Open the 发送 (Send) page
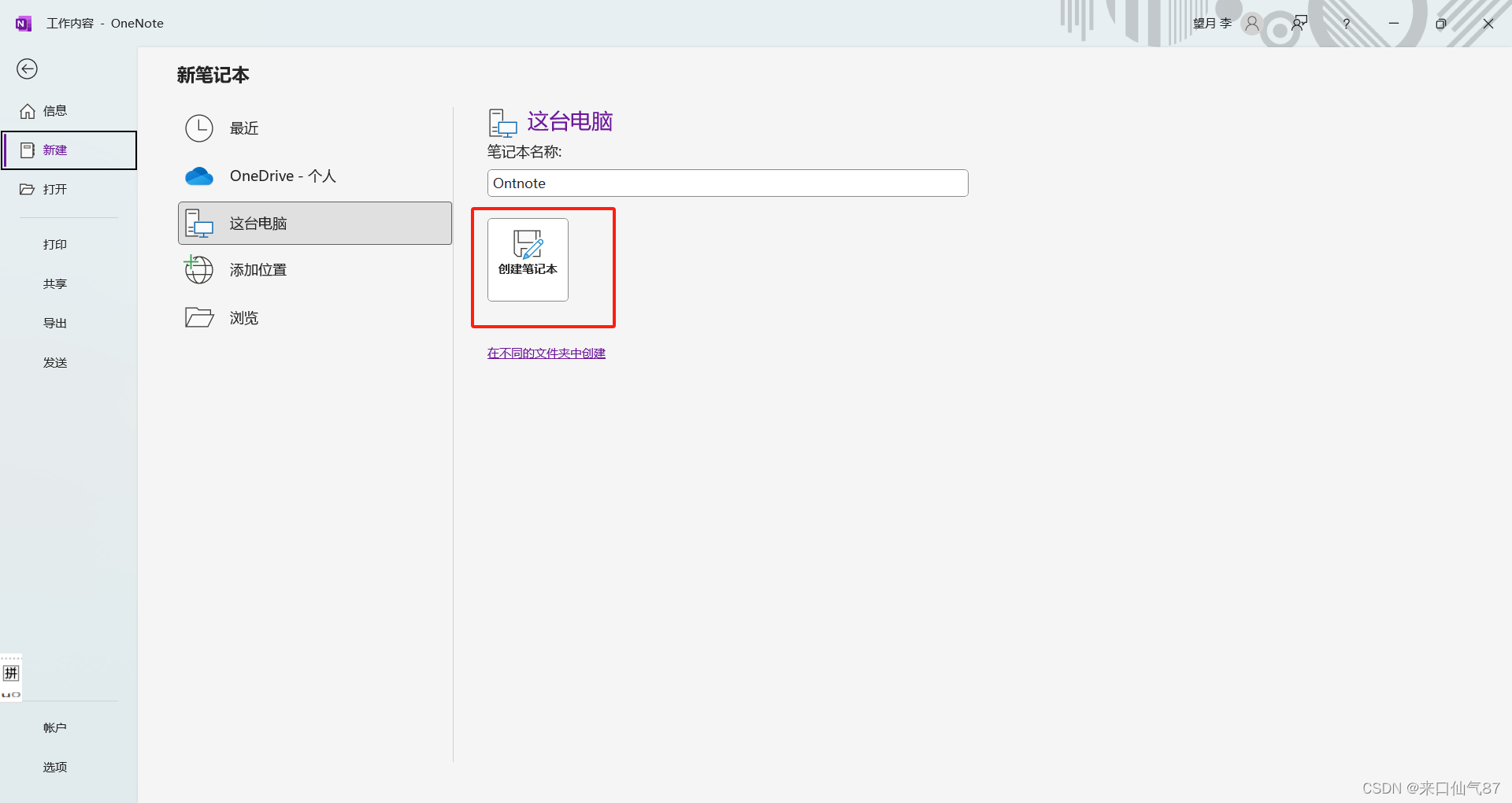The width and height of the screenshot is (1512, 803). tap(69, 363)
